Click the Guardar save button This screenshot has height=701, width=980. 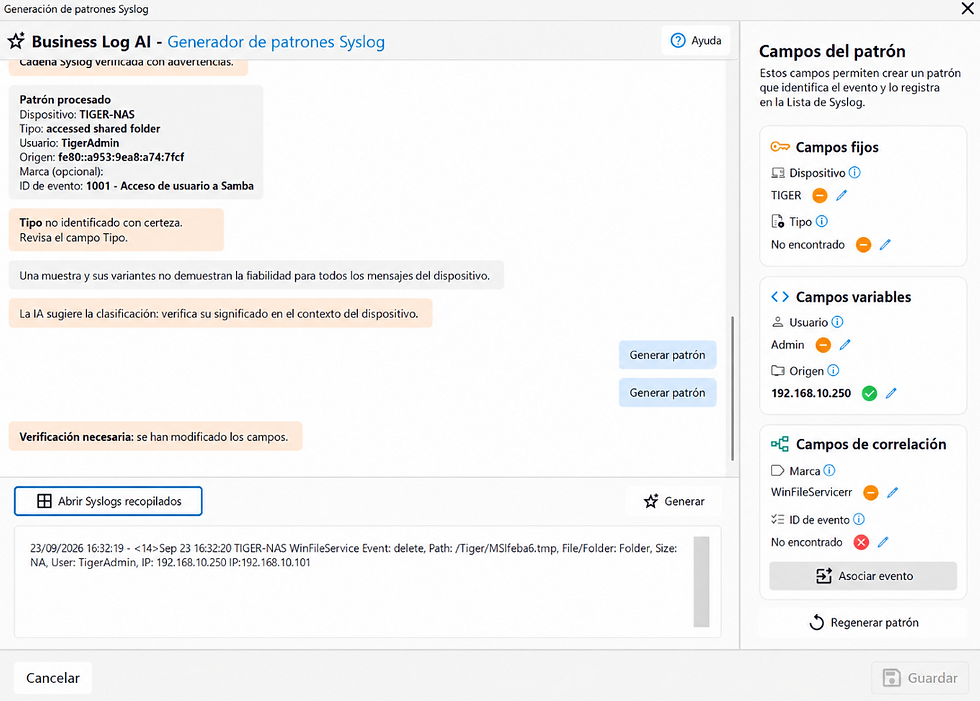tap(921, 678)
